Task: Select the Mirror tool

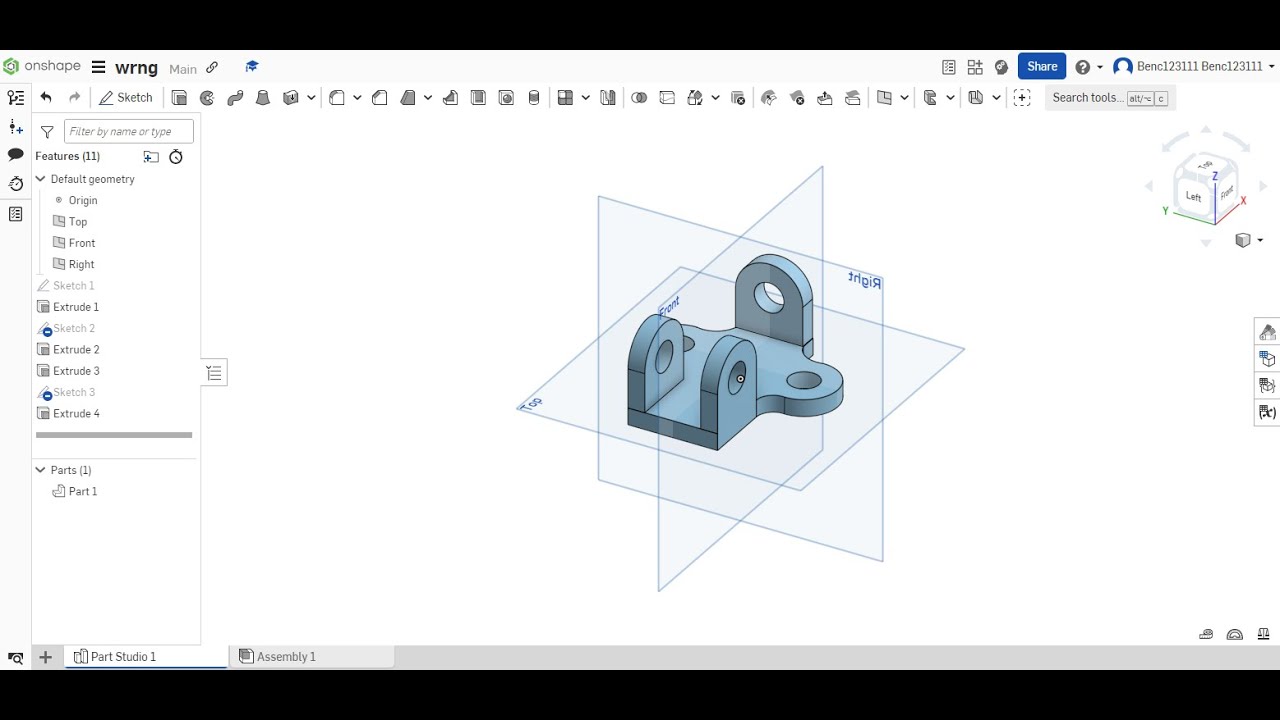Action: click(608, 97)
